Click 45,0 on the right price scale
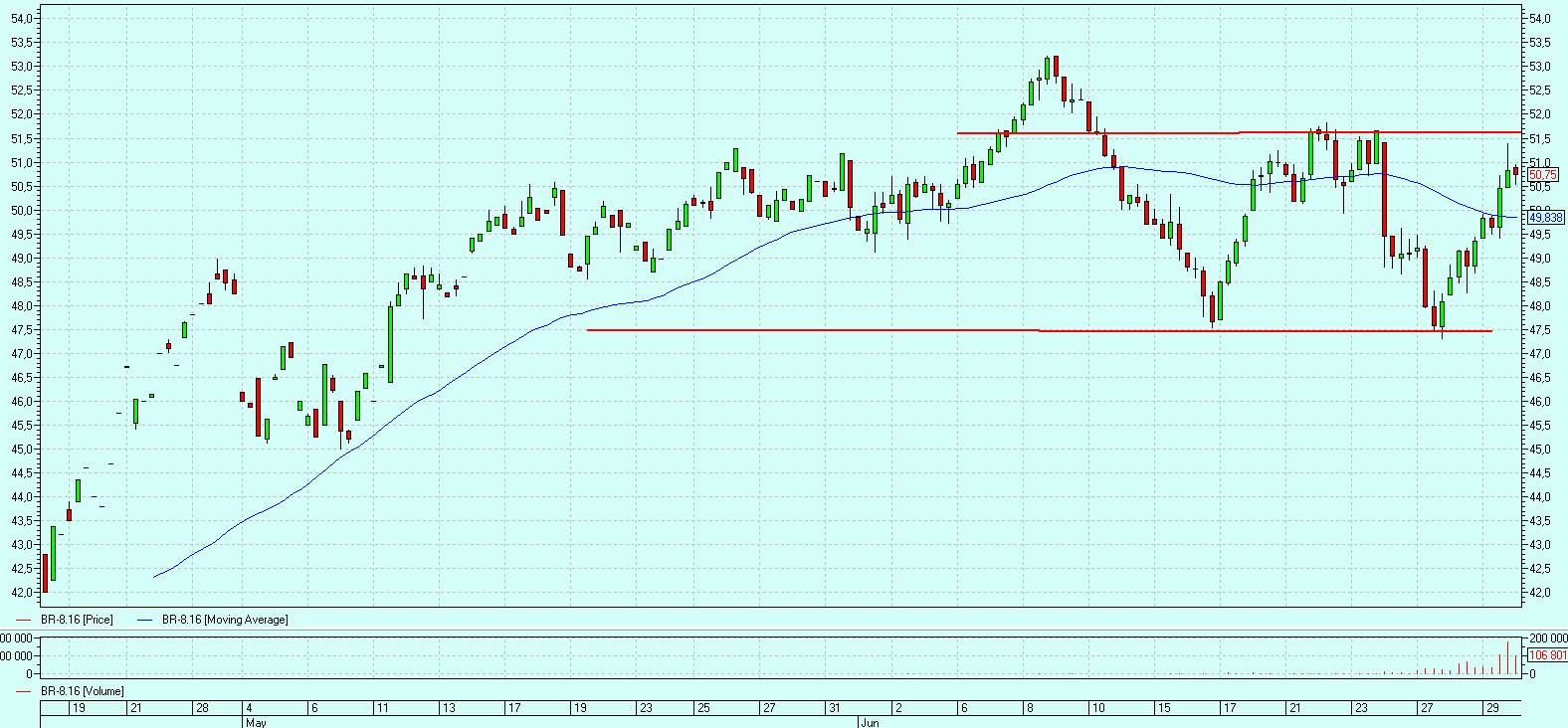 (x=1540, y=450)
